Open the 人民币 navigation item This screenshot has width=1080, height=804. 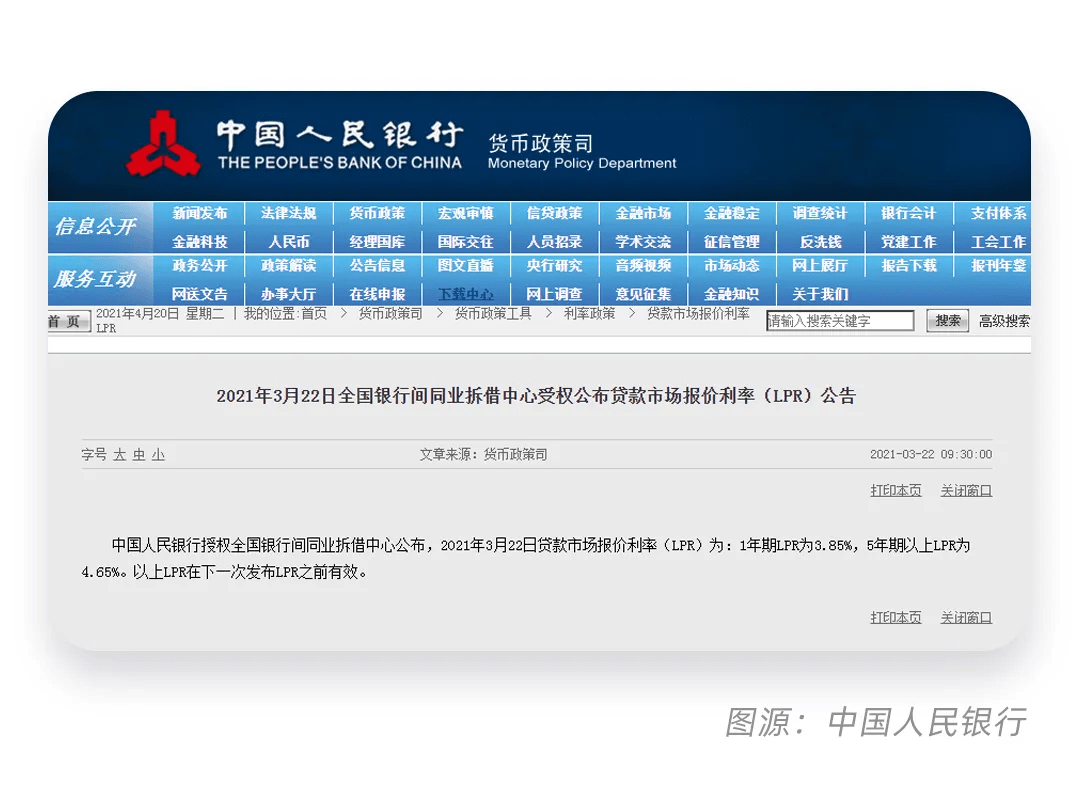tap(288, 242)
